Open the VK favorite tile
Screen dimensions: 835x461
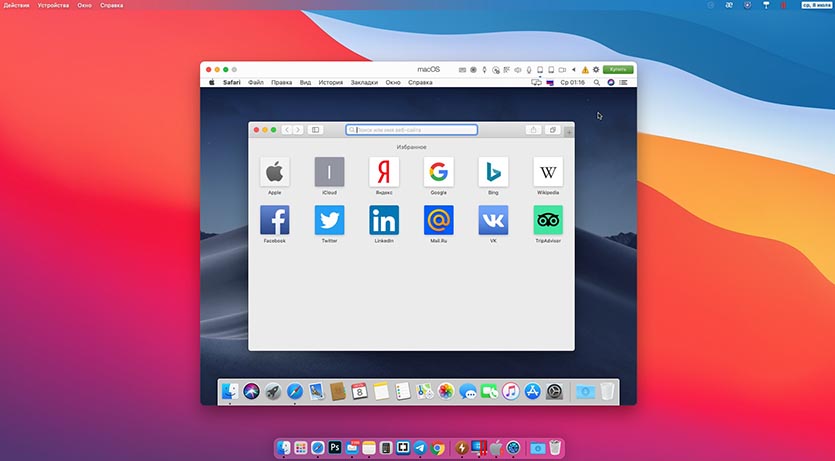pyautogui.click(x=493, y=220)
